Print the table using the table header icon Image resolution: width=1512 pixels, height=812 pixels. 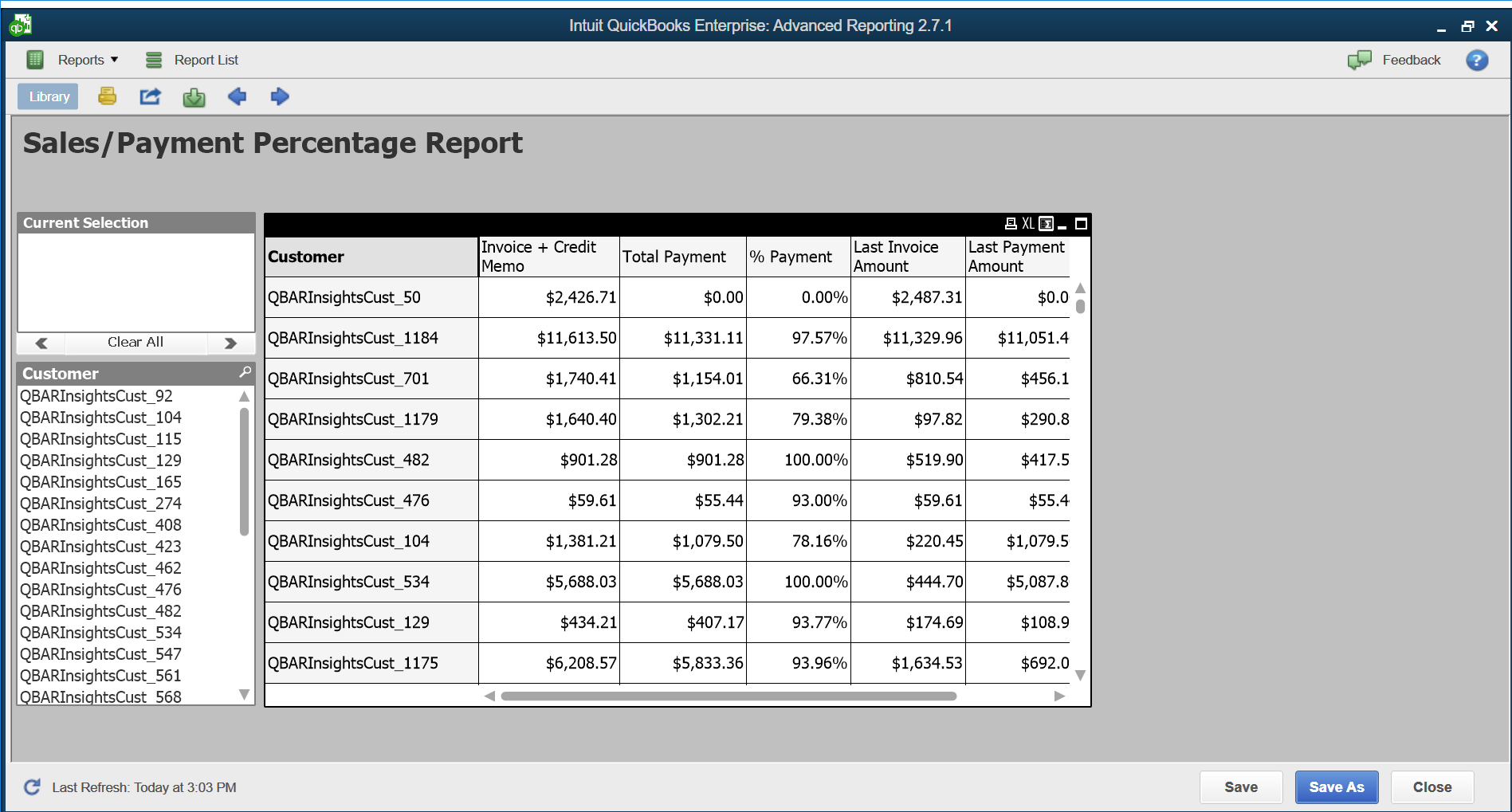(x=1011, y=224)
